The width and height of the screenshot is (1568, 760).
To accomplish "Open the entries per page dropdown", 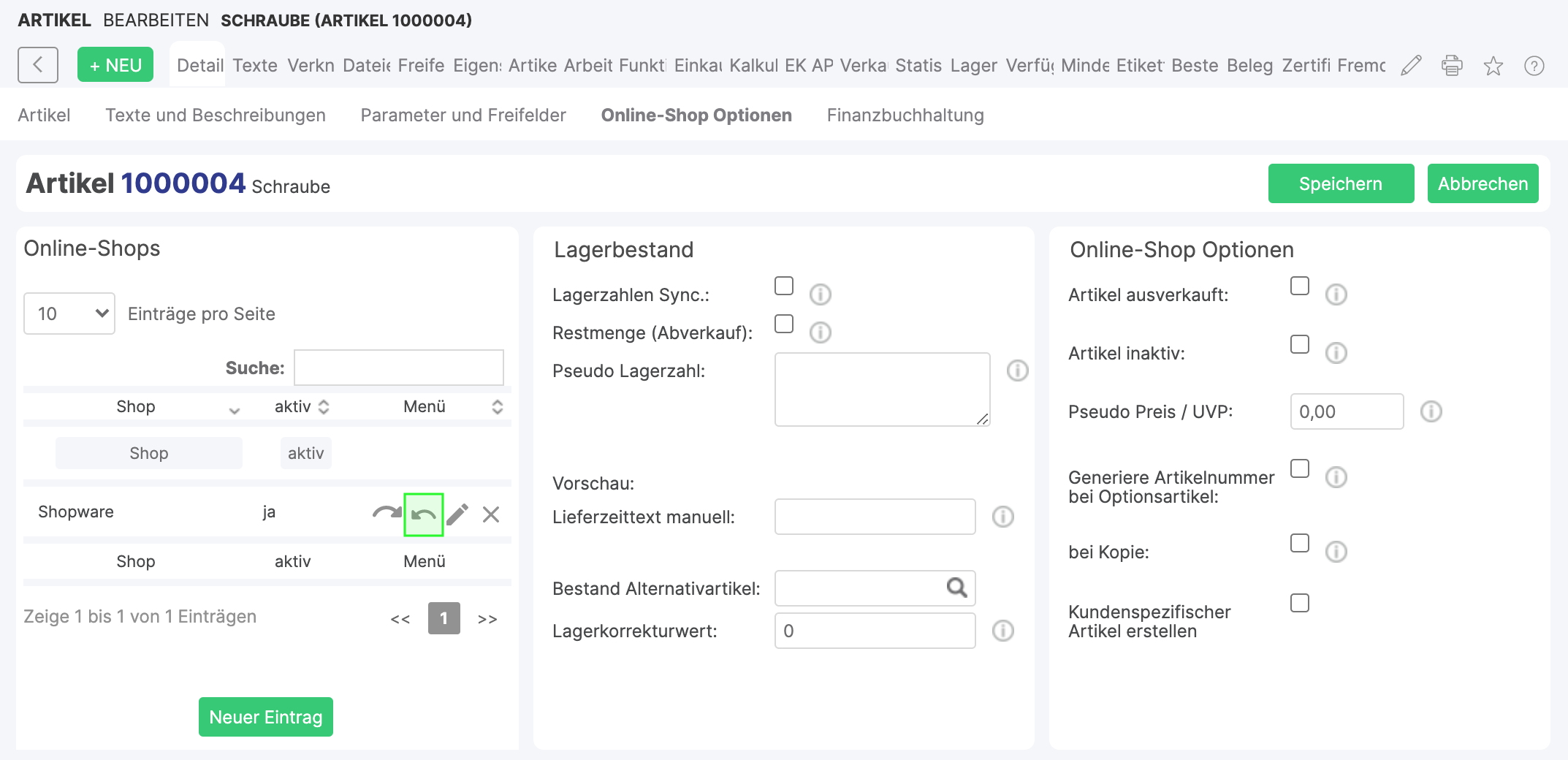I will [69, 313].
